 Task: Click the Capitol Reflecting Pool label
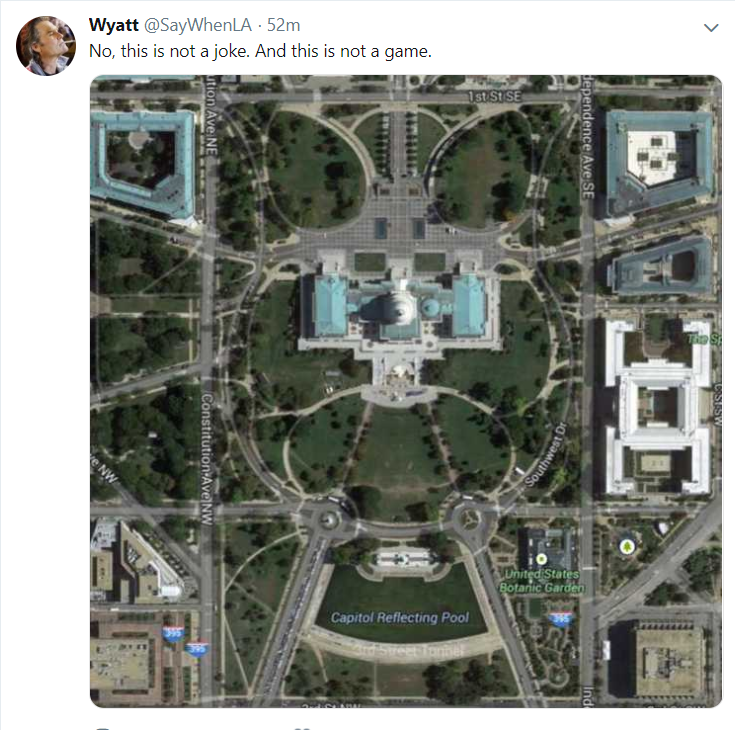pos(399,618)
